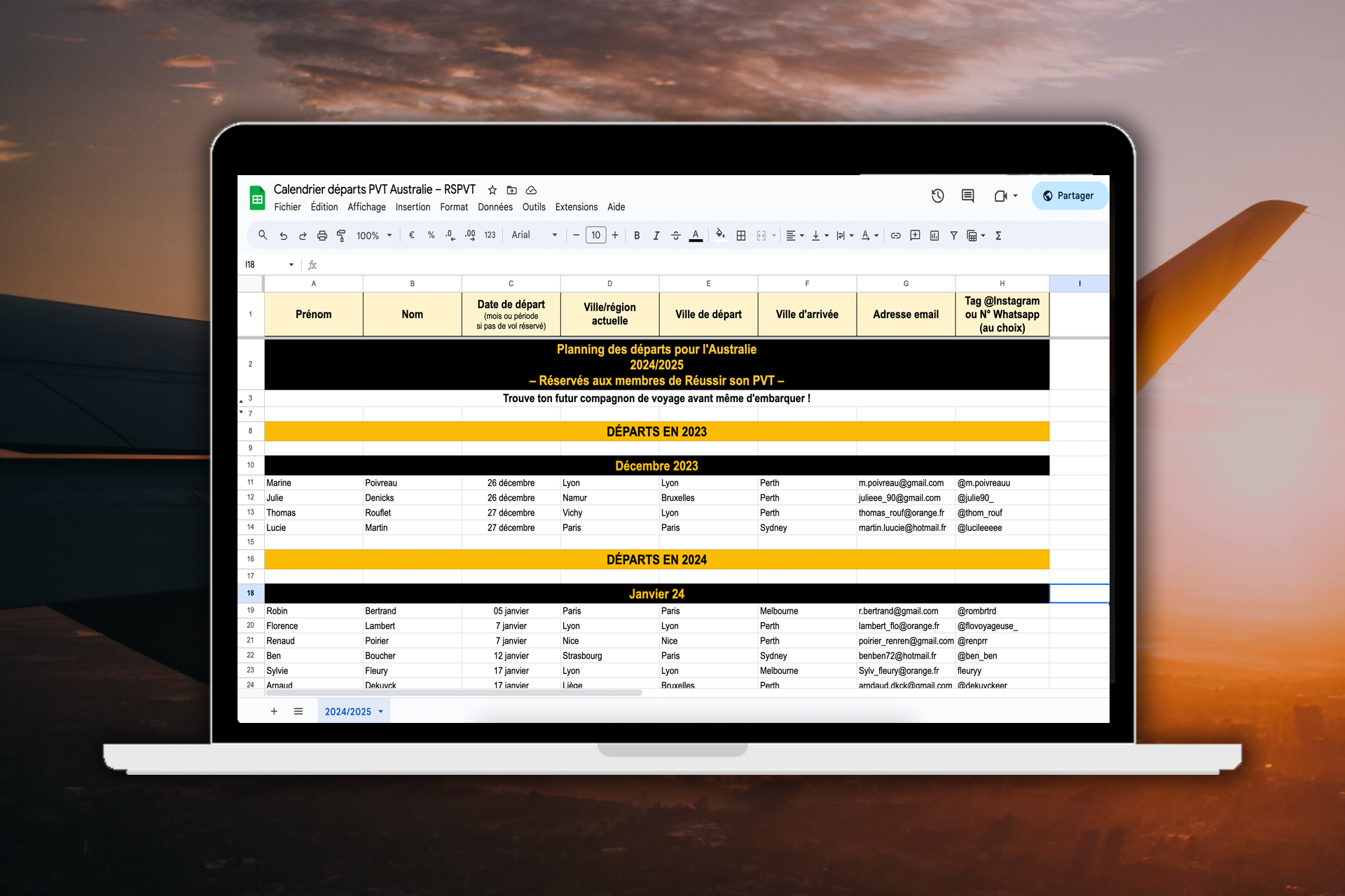The image size is (1345, 896).
Task: Open the text color picker
Action: (696, 236)
